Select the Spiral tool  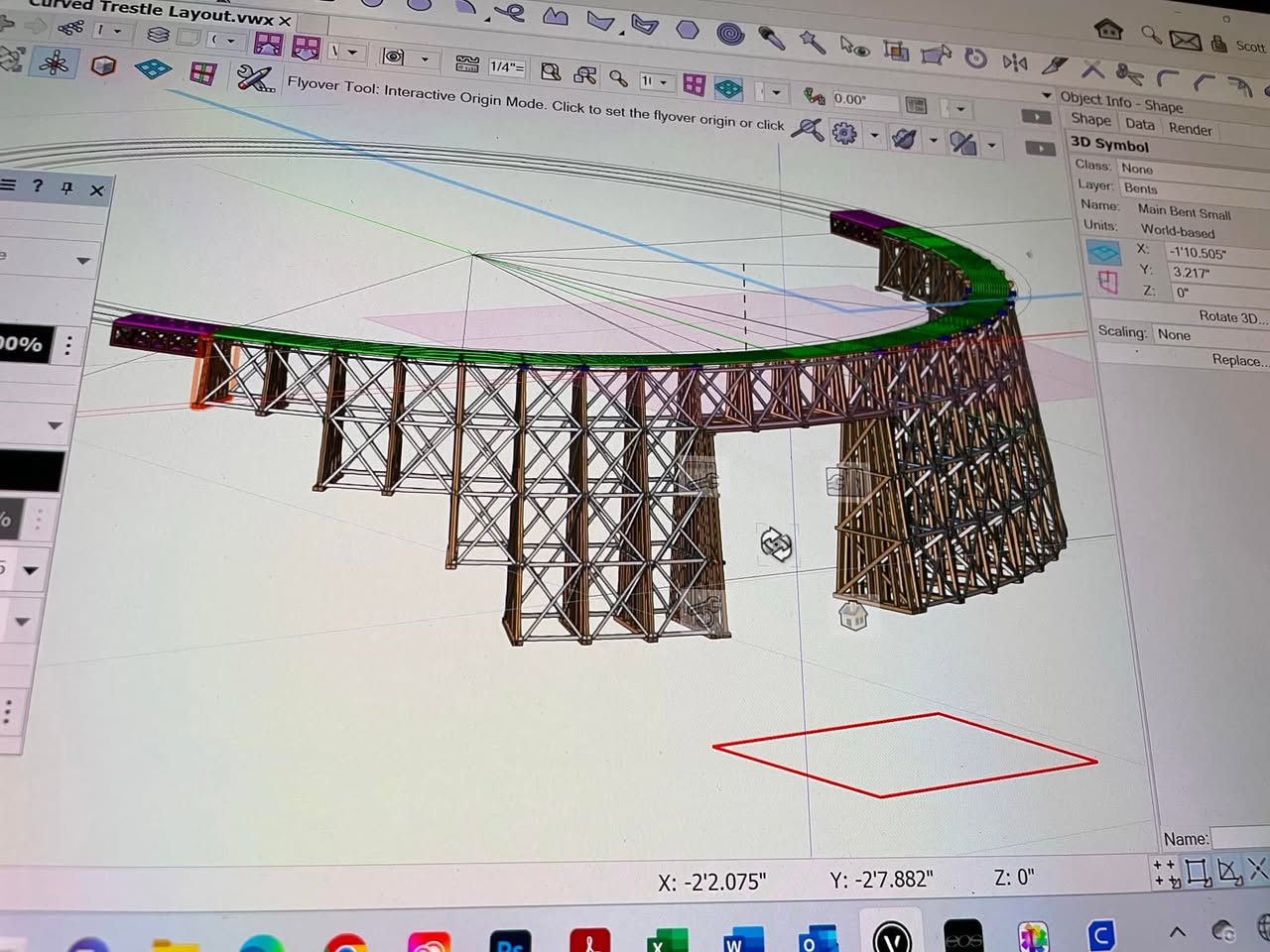coord(730,33)
